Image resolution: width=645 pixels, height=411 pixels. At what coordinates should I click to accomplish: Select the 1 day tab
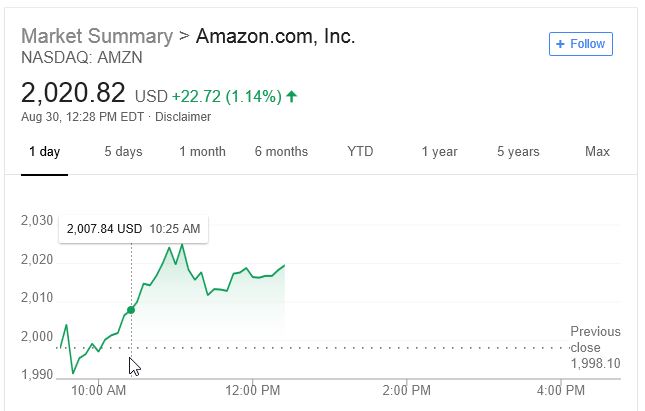[44, 152]
